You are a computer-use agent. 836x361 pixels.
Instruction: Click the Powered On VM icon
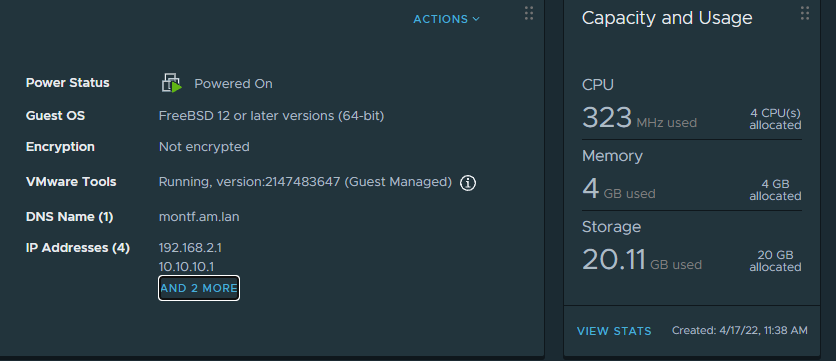pos(172,83)
